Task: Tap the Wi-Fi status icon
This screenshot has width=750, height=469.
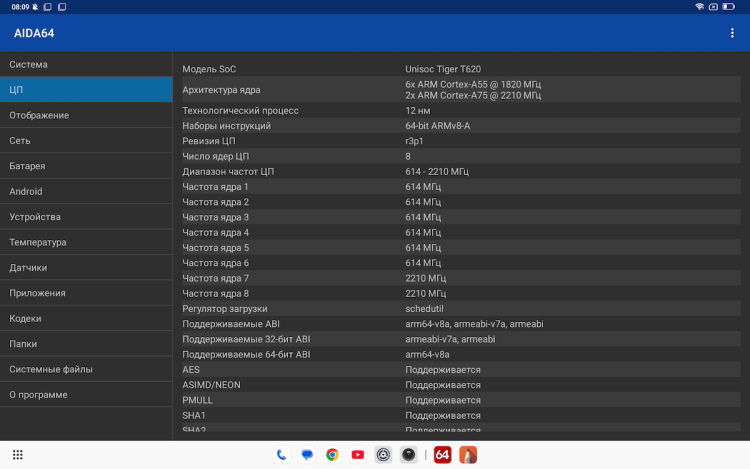Action: coord(699,7)
